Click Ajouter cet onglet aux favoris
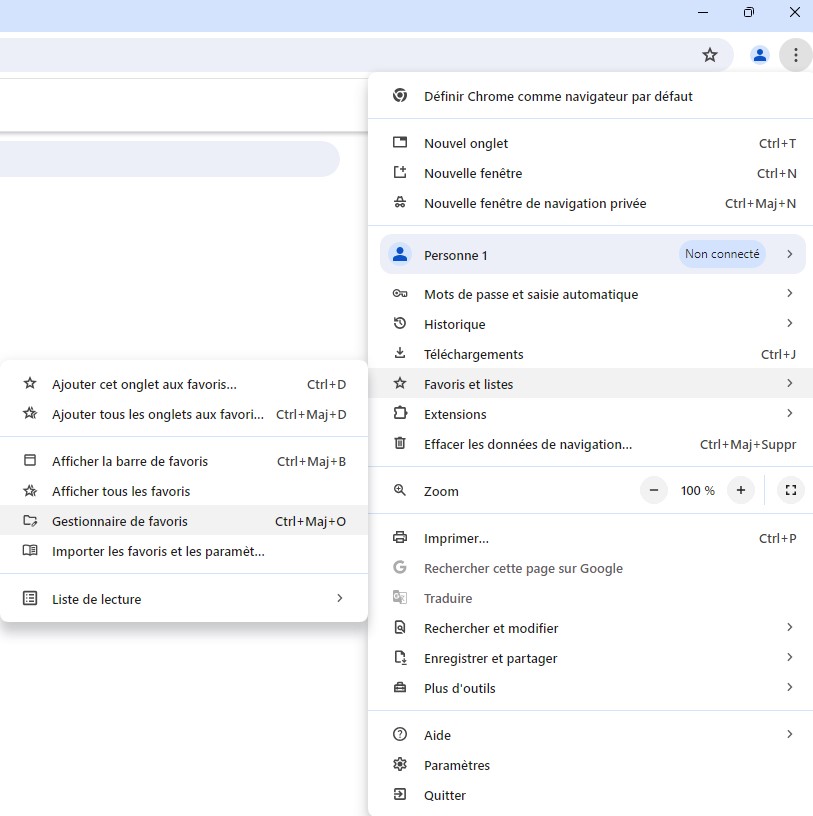Viewport: 813px width, 816px height. point(144,384)
